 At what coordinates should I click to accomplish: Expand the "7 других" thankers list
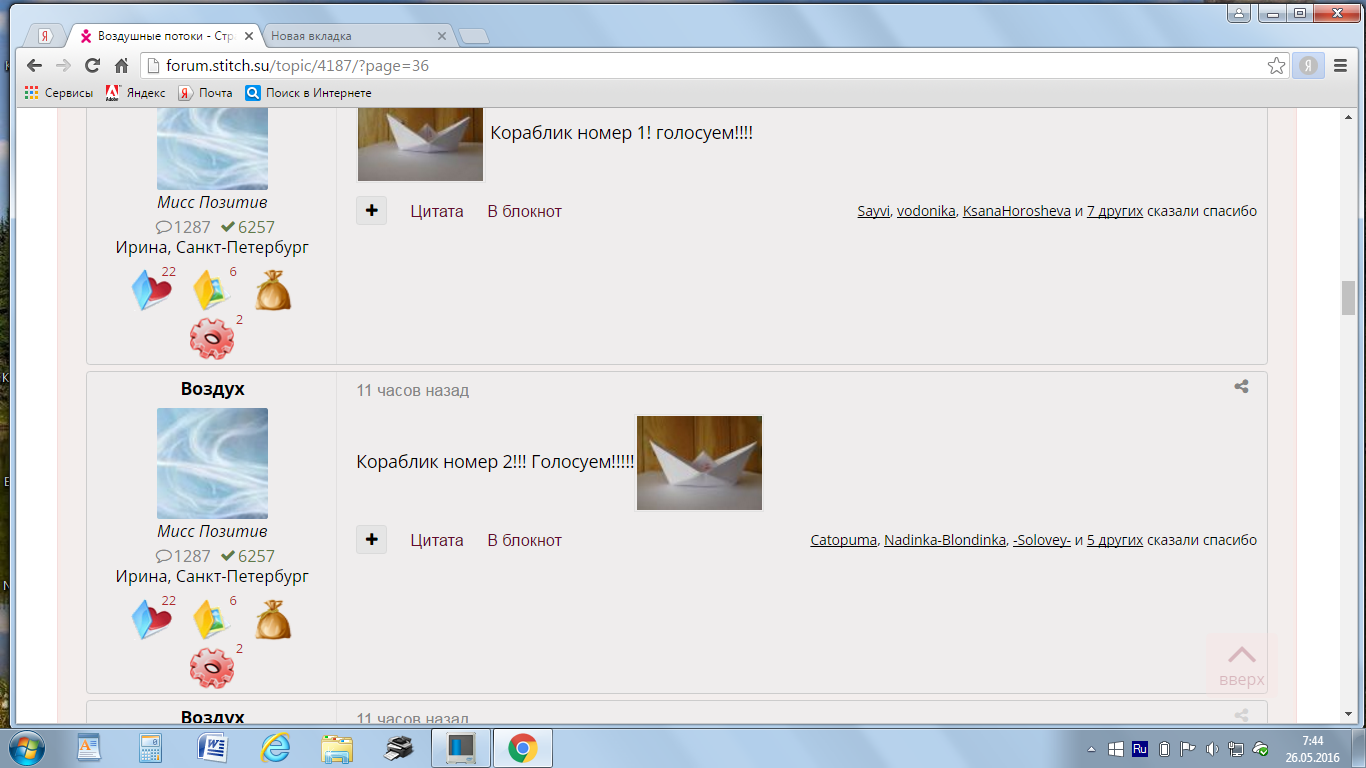(1114, 211)
